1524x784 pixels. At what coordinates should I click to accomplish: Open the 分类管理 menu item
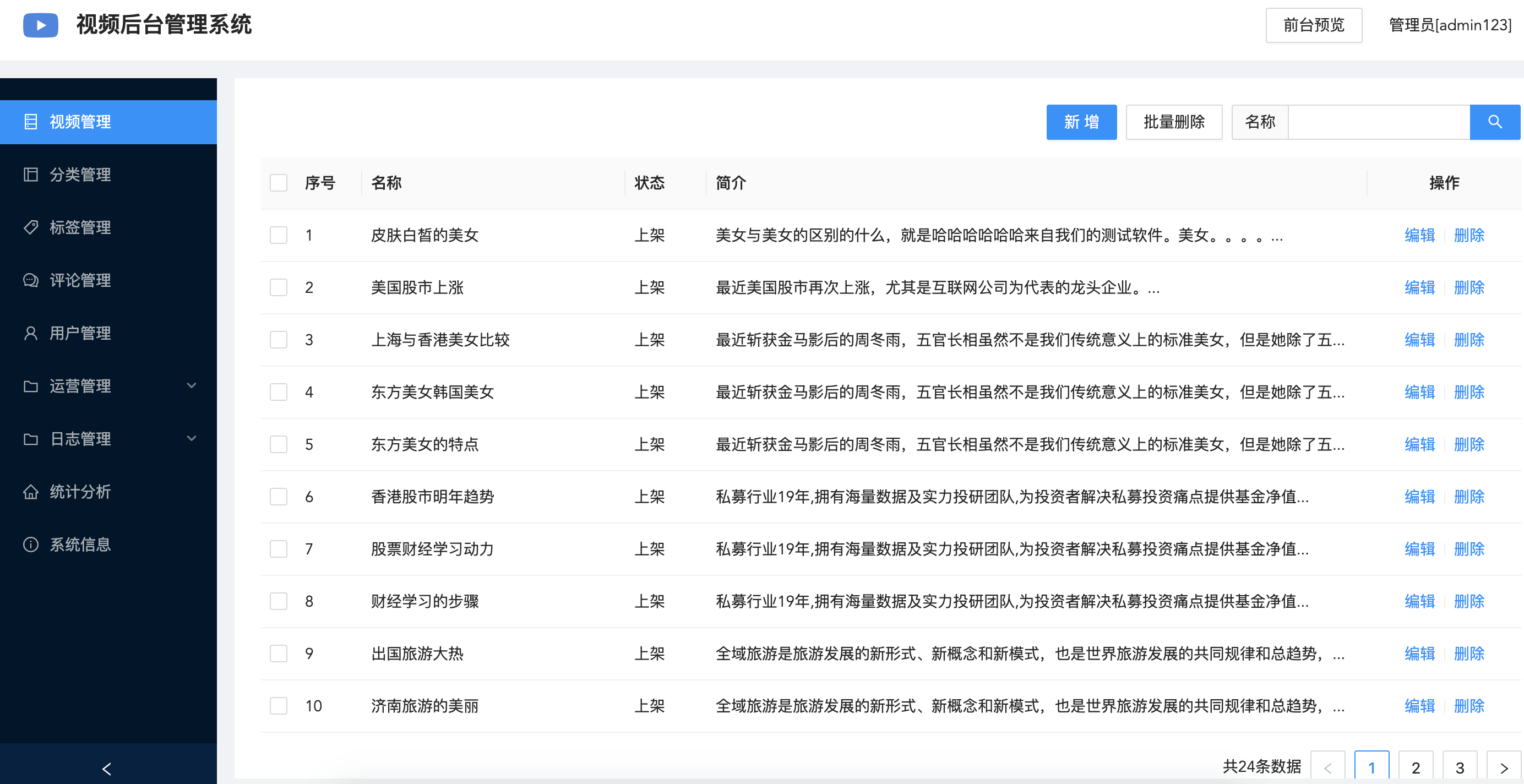point(80,175)
